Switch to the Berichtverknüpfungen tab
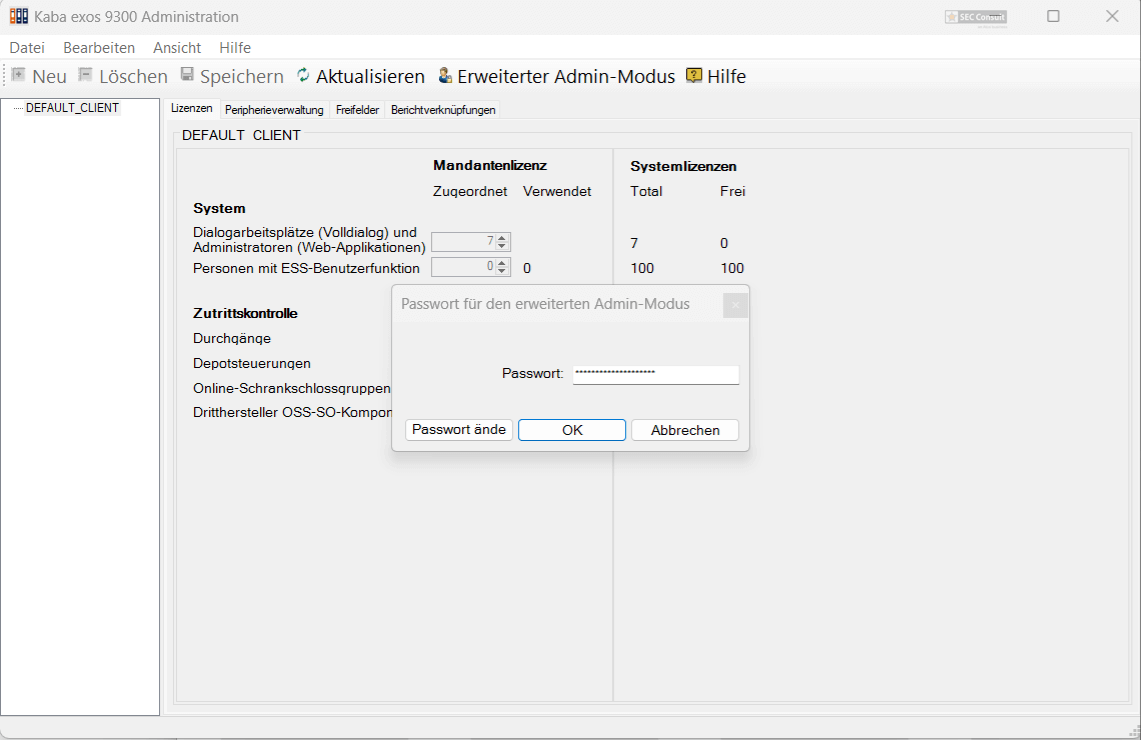 click(x=443, y=110)
